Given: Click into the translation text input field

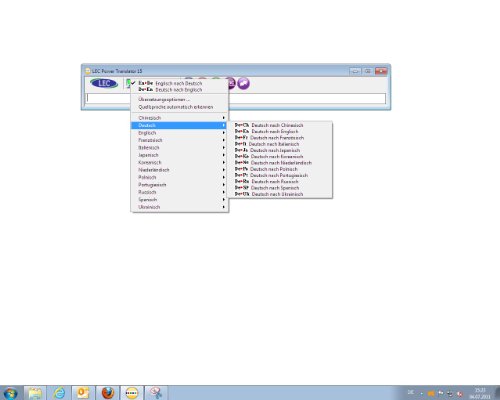Looking at the screenshot, I should pos(236,98).
